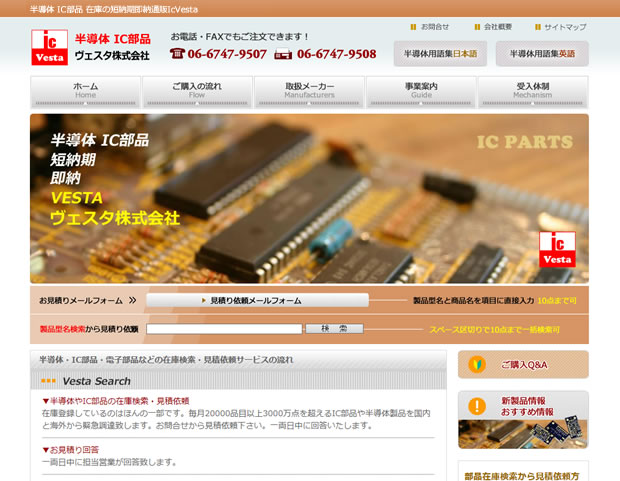The image size is (620, 481).
Task: Click the telephone icon beside 06-6747-9507
Action: click(177, 53)
